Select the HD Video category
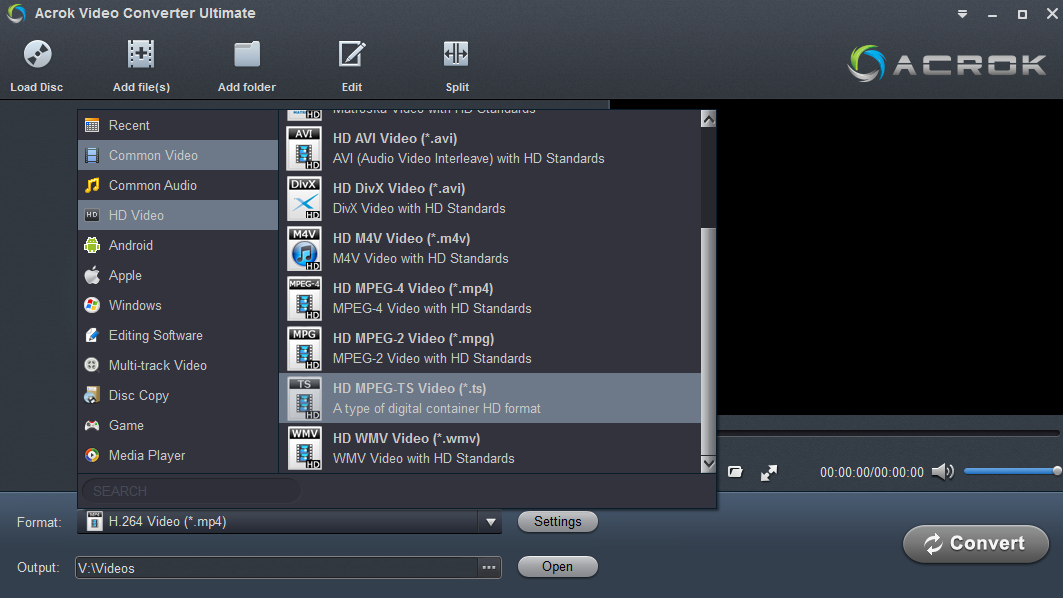1063x598 pixels. [x=178, y=215]
